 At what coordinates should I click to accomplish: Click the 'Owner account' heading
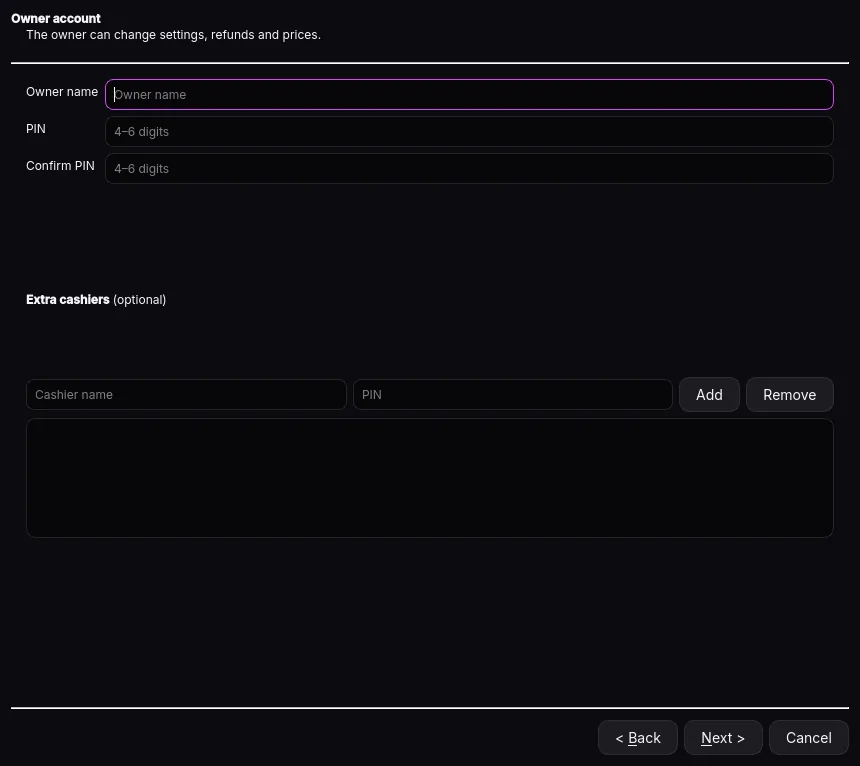(x=56, y=19)
